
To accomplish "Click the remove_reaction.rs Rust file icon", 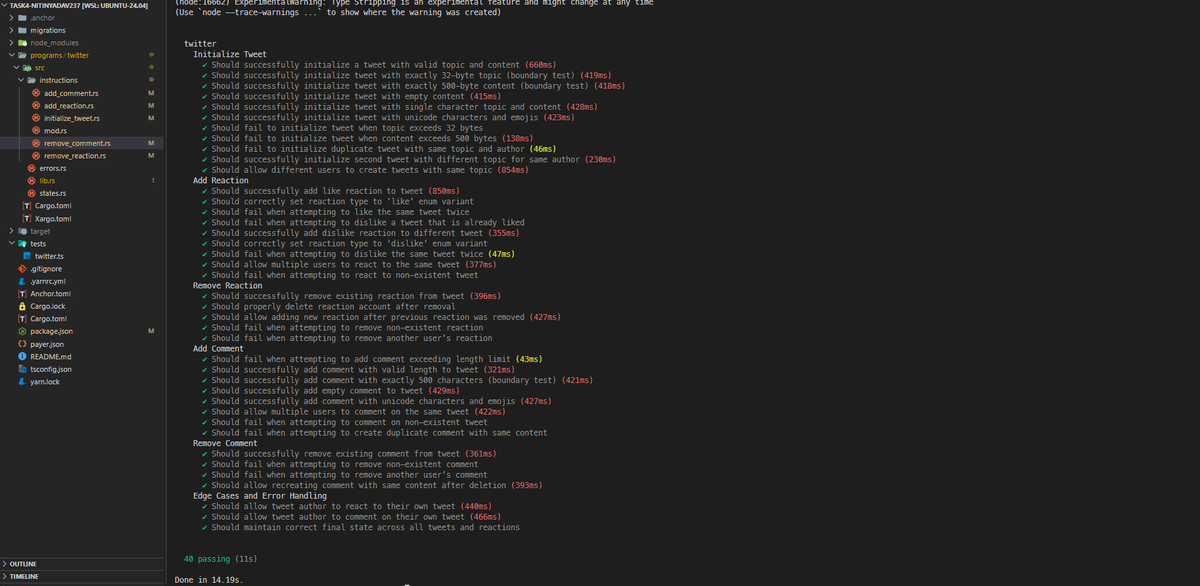I will pyautogui.click(x=36, y=156).
